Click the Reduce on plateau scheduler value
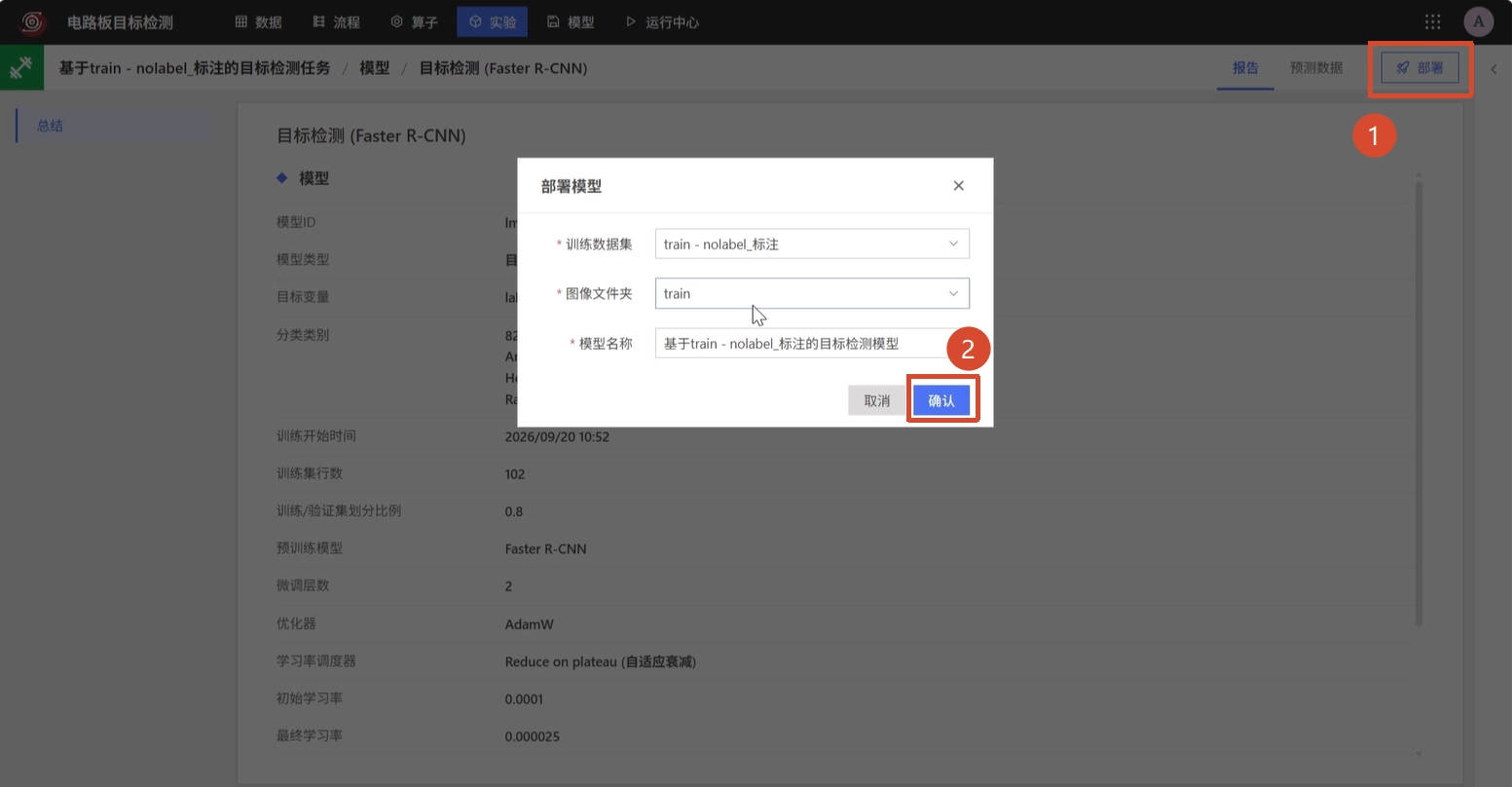 [x=601, y=661]
